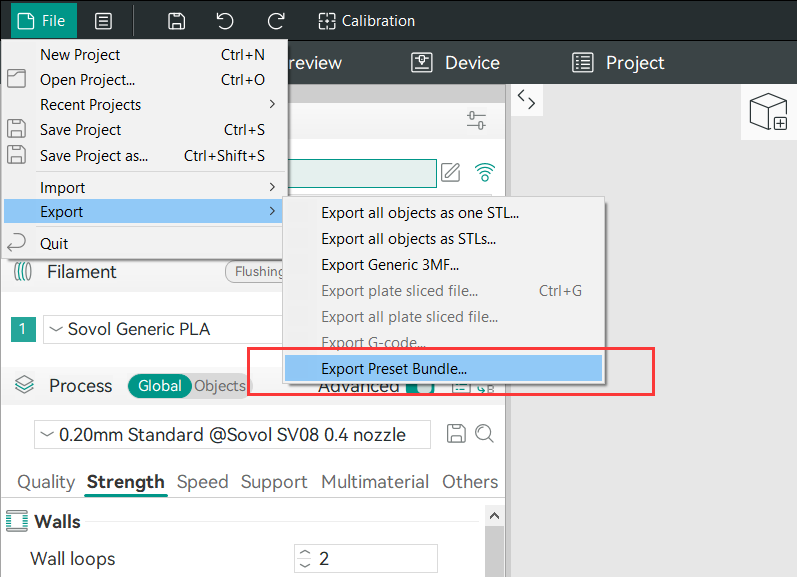Switch to the Quality settings tab
797x577 pixels.
click(46, 482)
